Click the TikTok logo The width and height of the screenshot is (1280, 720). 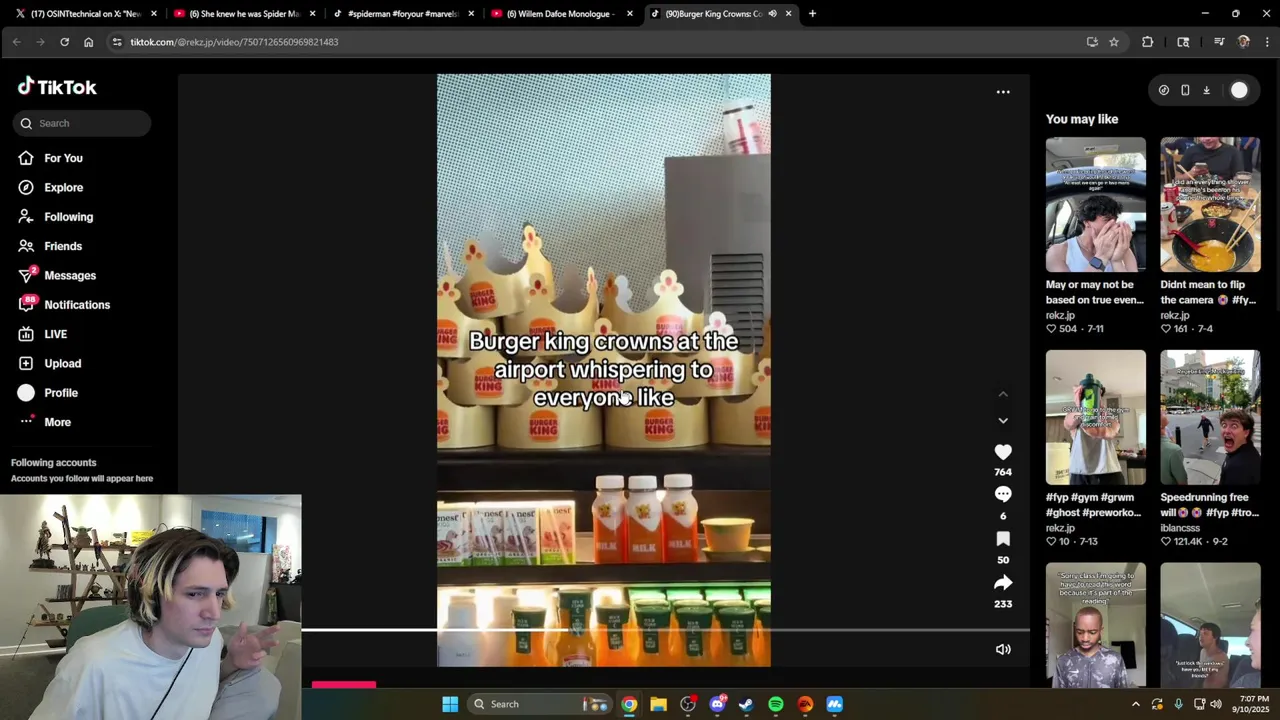[57, 87]
